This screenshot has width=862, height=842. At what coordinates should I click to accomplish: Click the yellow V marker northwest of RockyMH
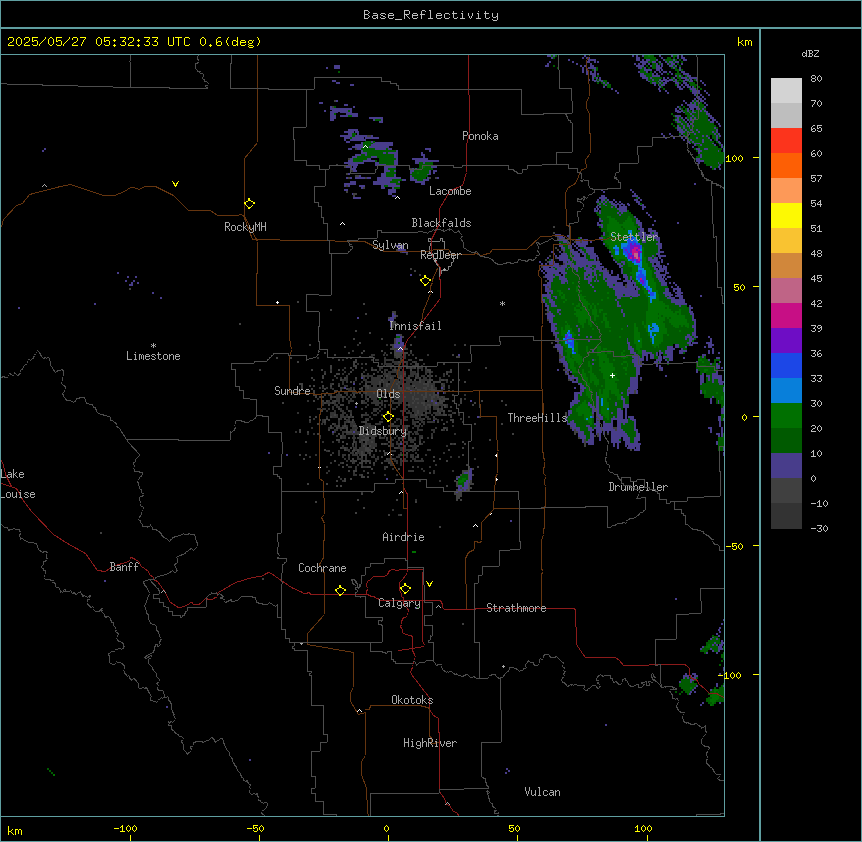click(175, 184)
